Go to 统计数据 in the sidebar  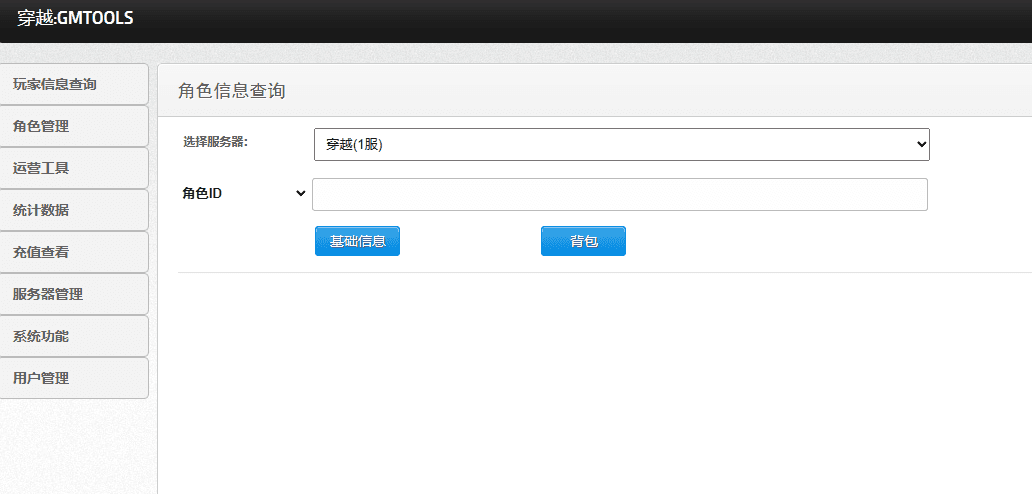pyautogui.click(x=74, y=210)
